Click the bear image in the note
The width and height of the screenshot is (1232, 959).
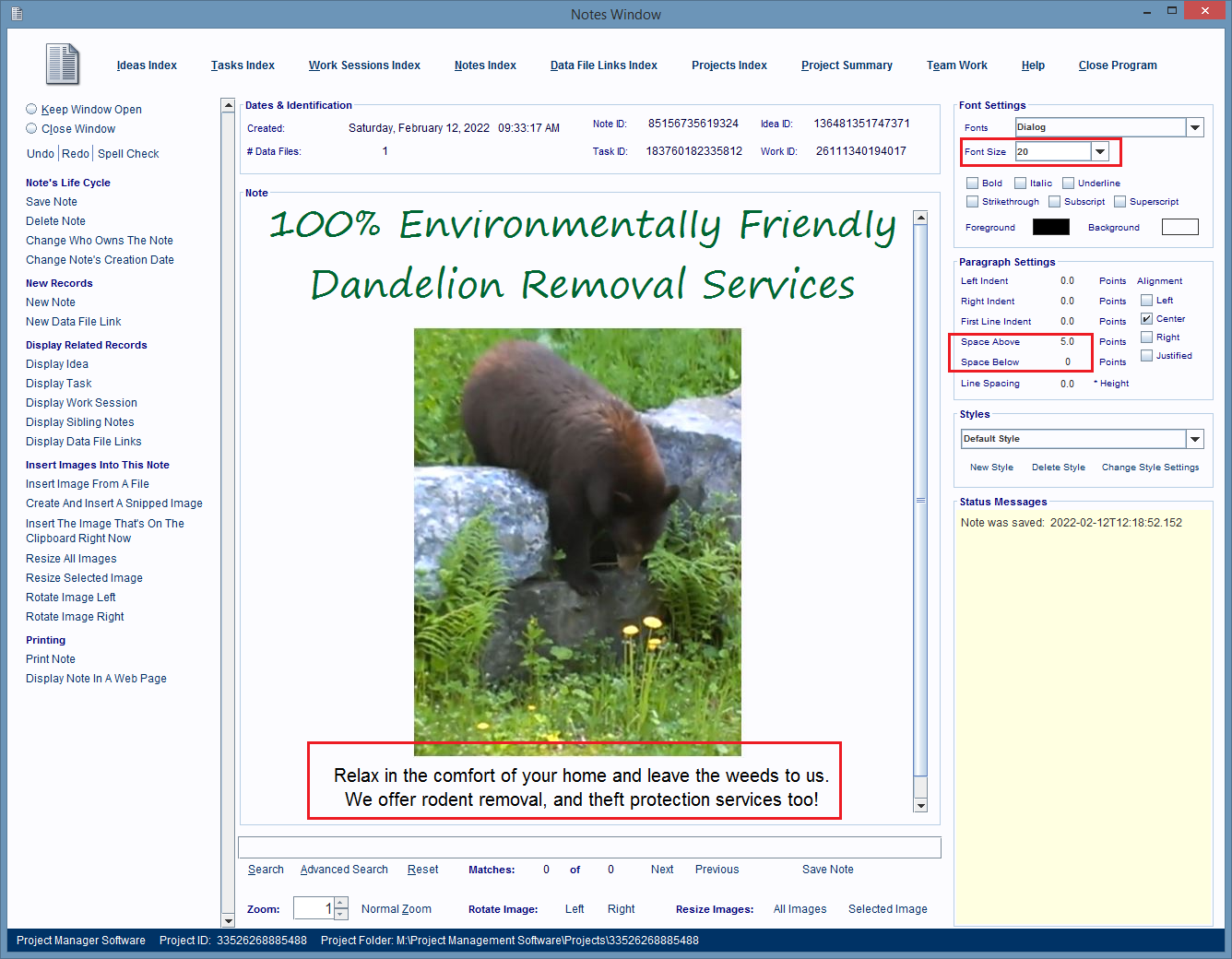click(577, 542)
